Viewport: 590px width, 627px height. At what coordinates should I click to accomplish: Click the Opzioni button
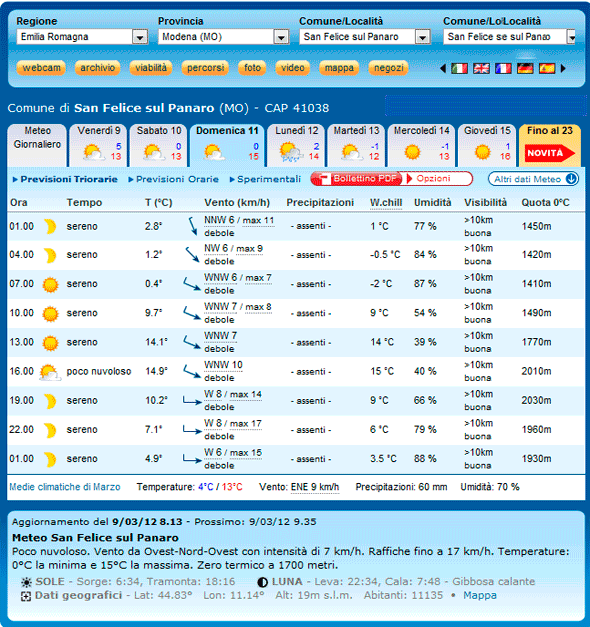tap(437, 179)
